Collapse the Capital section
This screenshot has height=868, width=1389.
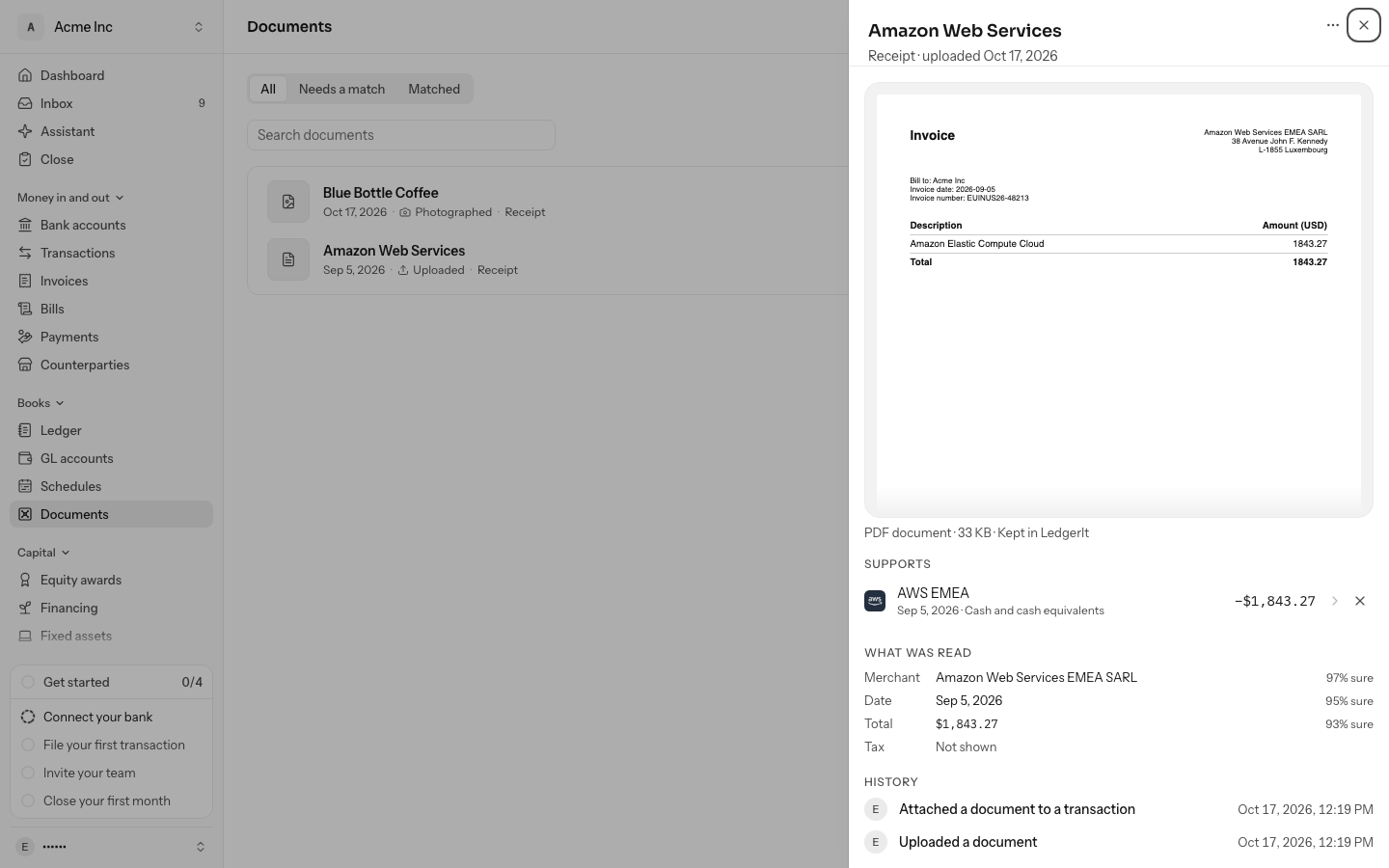43,553
